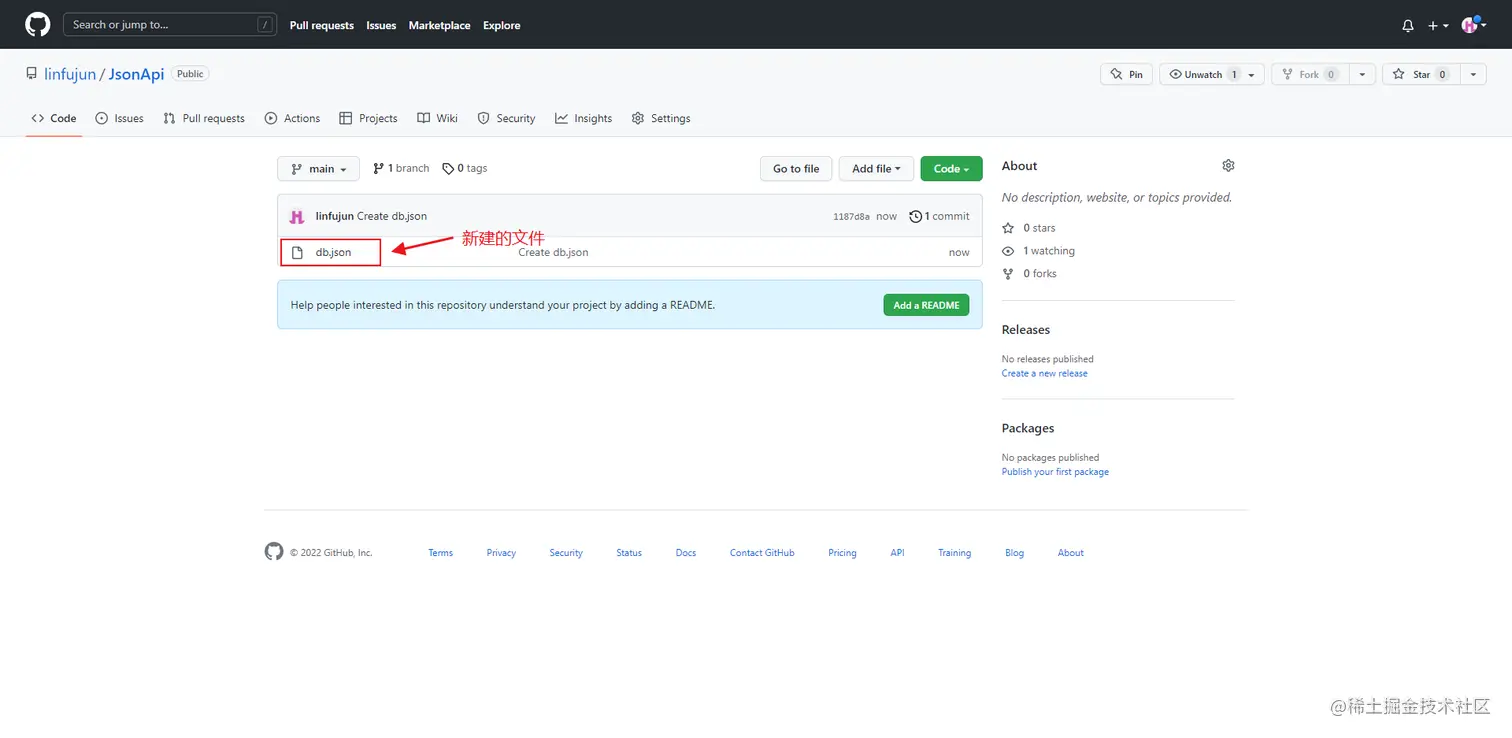Image resolution: width=1512 pixels, height=738 pixels.
Task: Click the Security shield icon tab
Action: coord(483,118)
